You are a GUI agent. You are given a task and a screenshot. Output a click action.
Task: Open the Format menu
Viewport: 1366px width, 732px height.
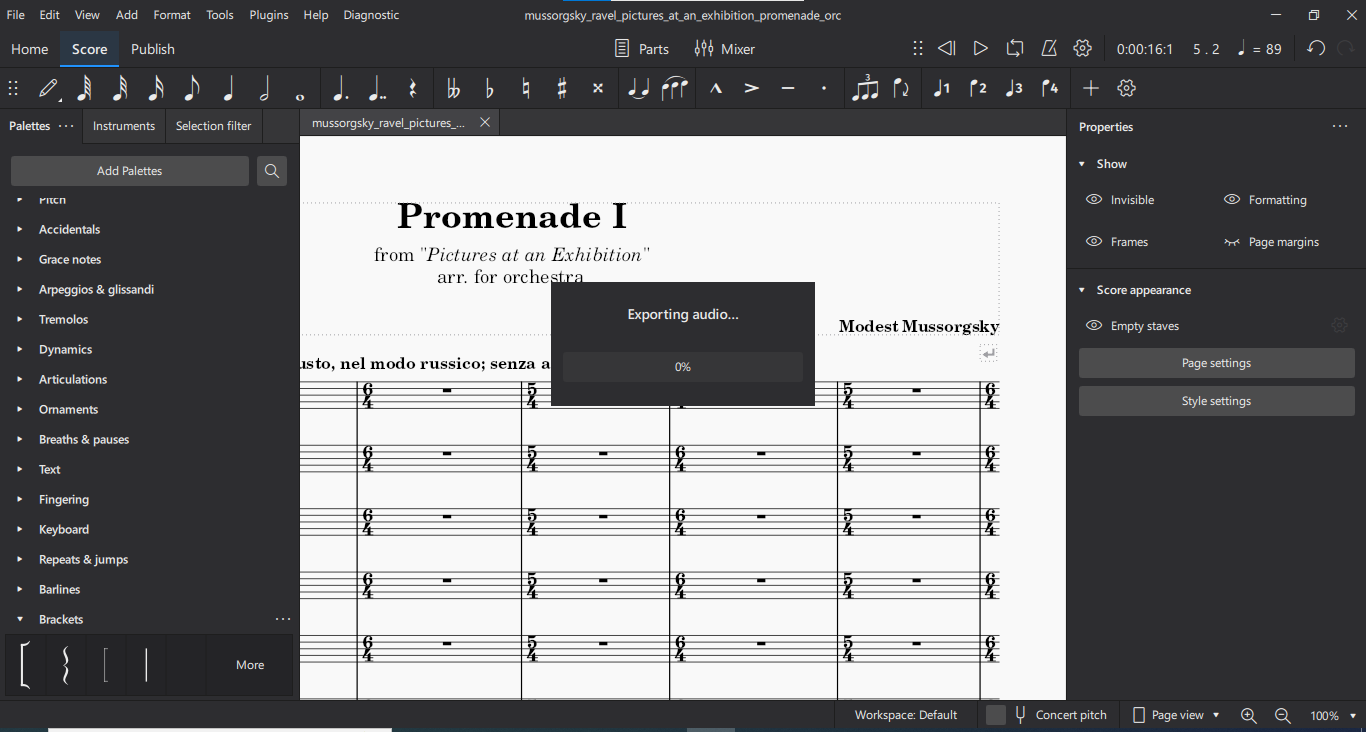(x=171, y=15)
